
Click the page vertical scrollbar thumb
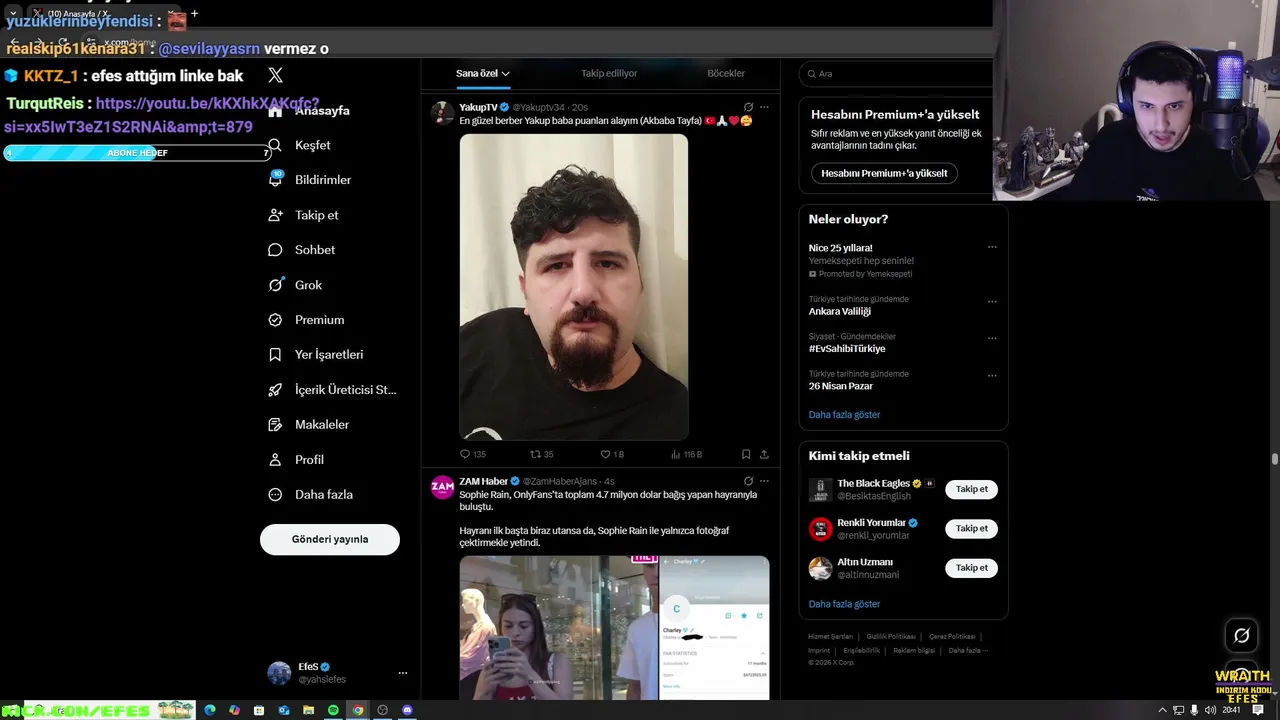[1274, 459]
